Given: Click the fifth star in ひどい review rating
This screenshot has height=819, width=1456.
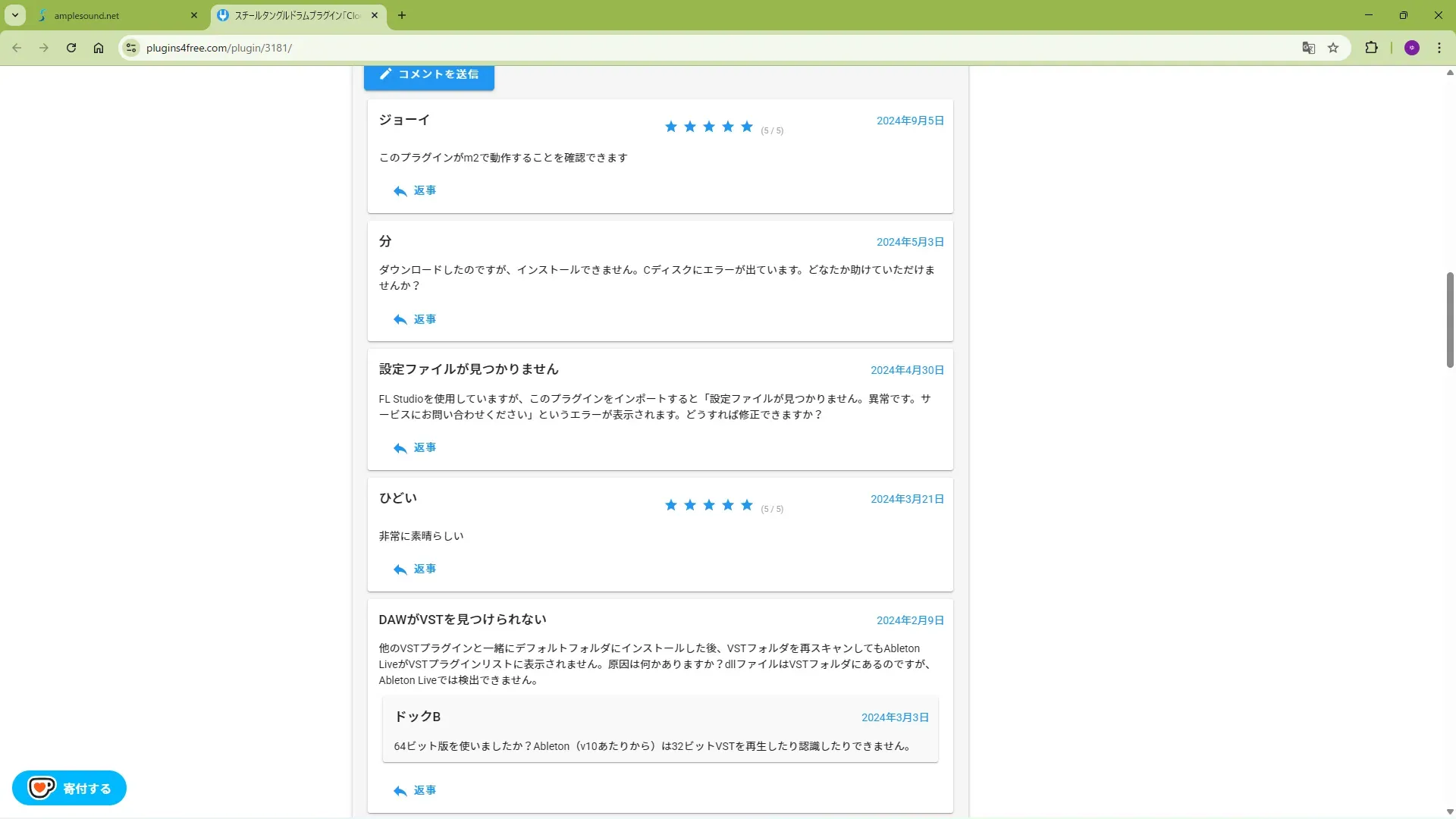Looking at the screenshot, I should 747,505.
